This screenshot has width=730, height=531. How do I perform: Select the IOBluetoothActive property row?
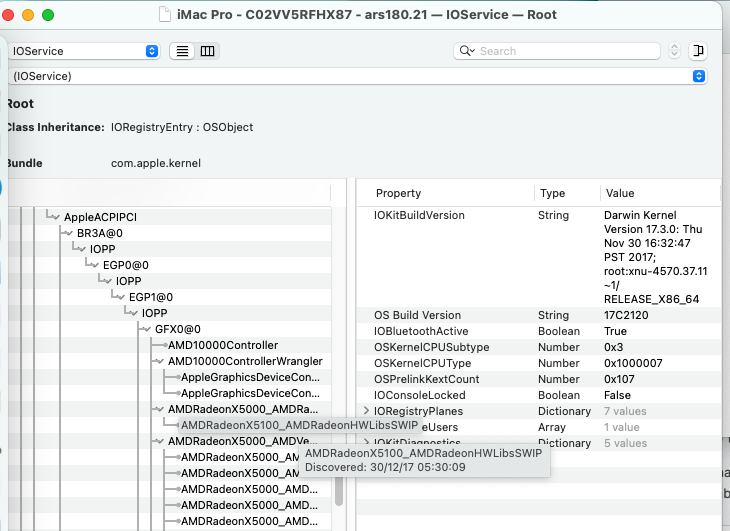[539, 331]
